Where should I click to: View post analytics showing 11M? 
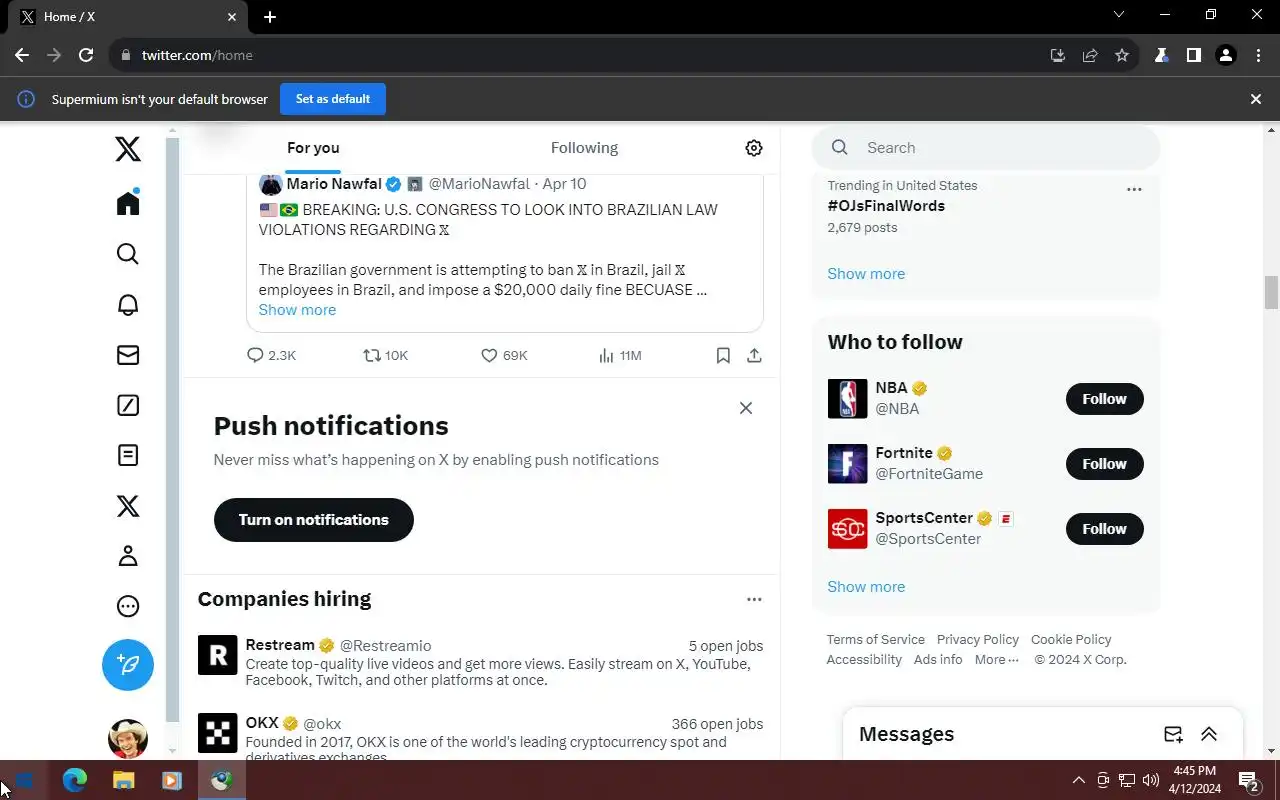coord(619,355)
